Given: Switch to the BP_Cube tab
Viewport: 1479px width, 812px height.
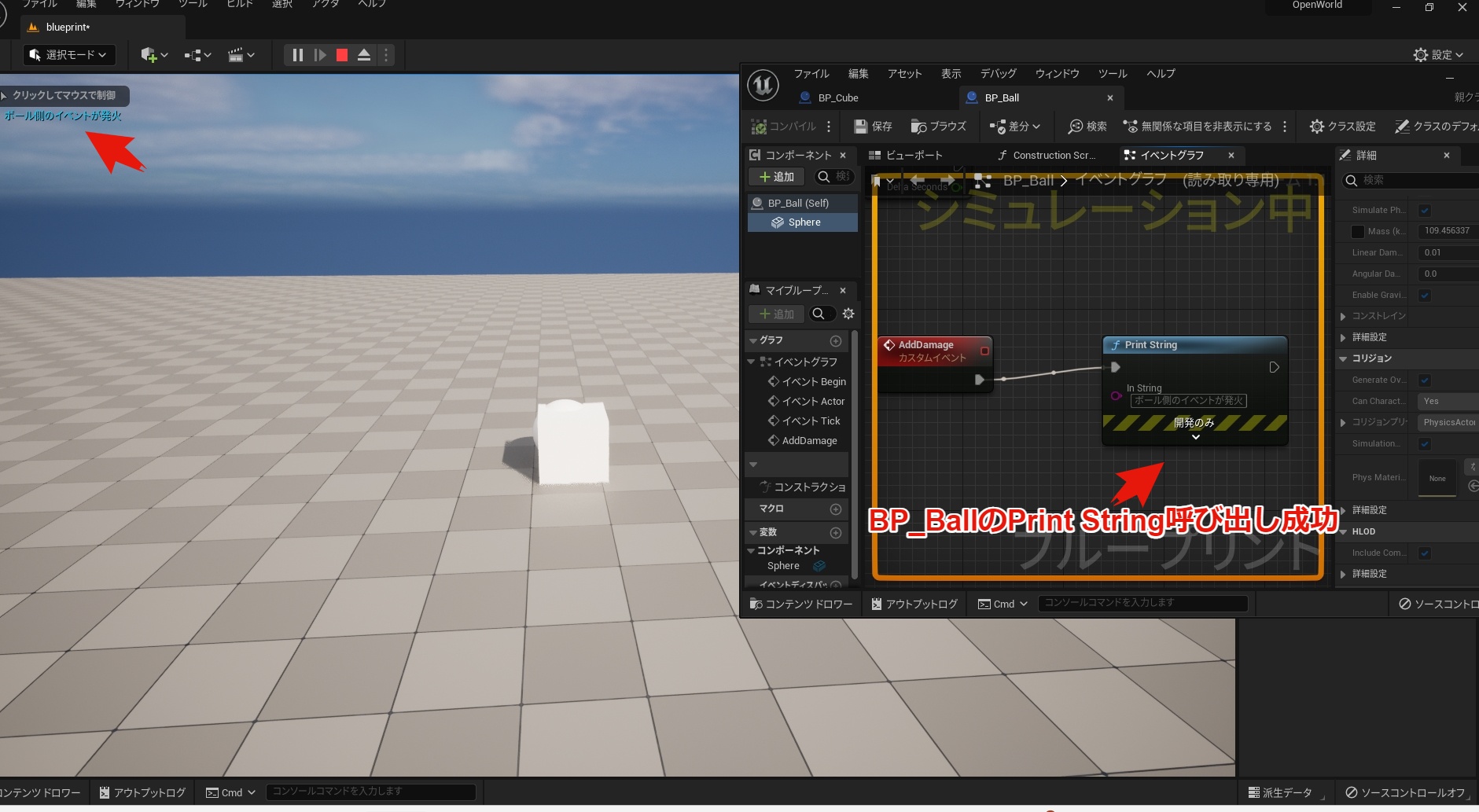Looking at the screenshot, I should (838, 98).
